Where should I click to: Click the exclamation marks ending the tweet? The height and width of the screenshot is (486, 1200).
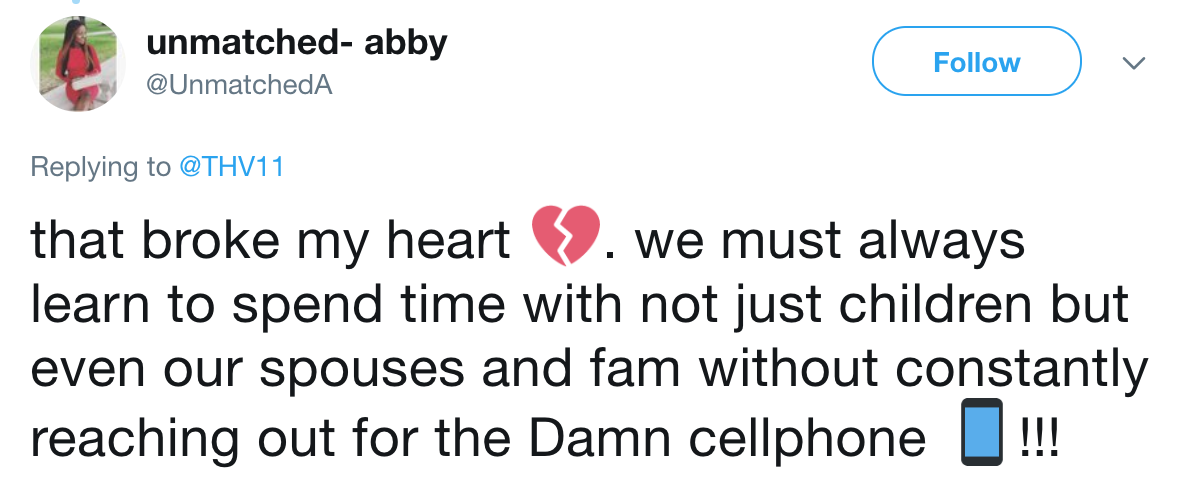pyautogui.click(x=1035, y=437)
